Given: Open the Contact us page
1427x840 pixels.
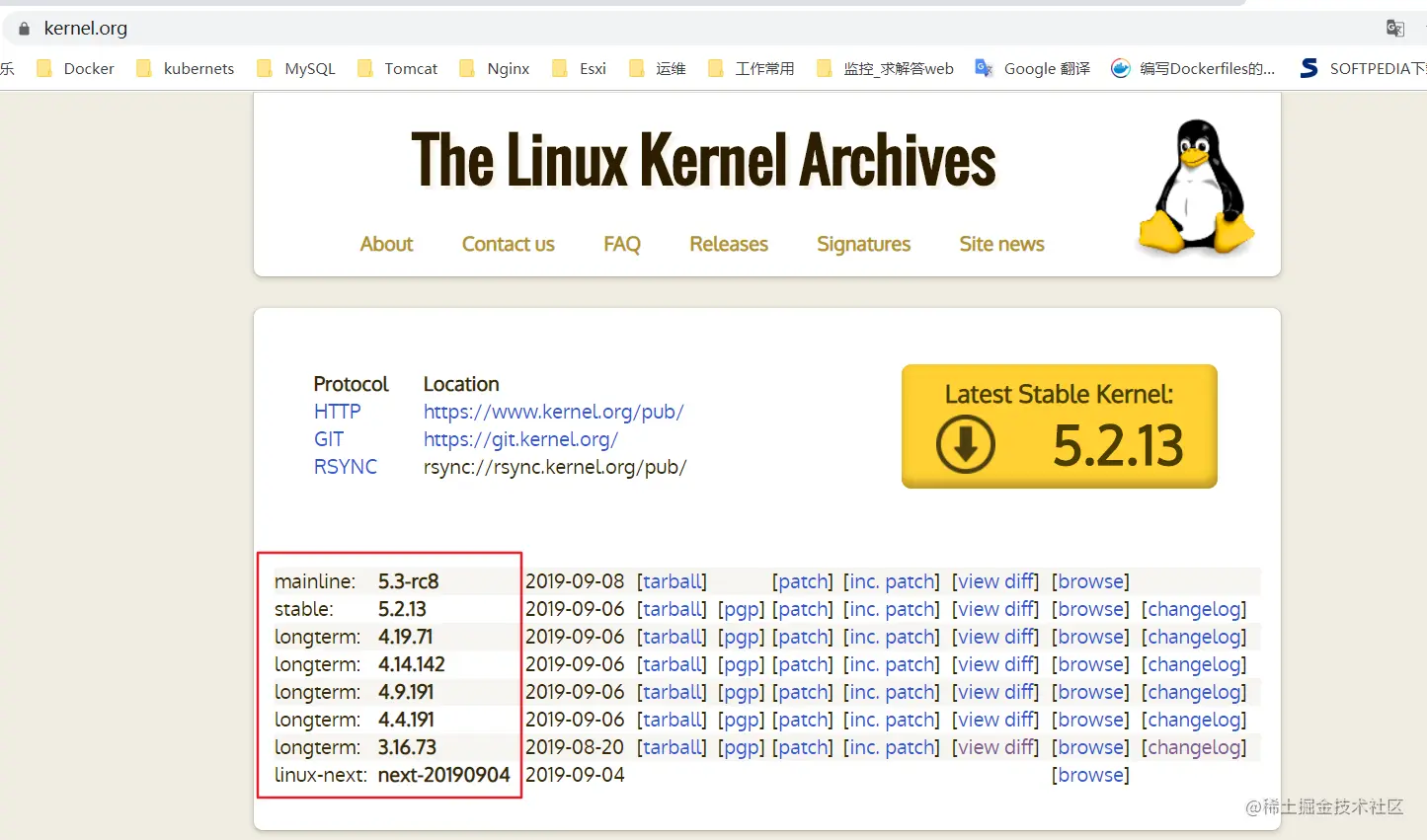Looking at the screenshot, I should coord(508,244).
